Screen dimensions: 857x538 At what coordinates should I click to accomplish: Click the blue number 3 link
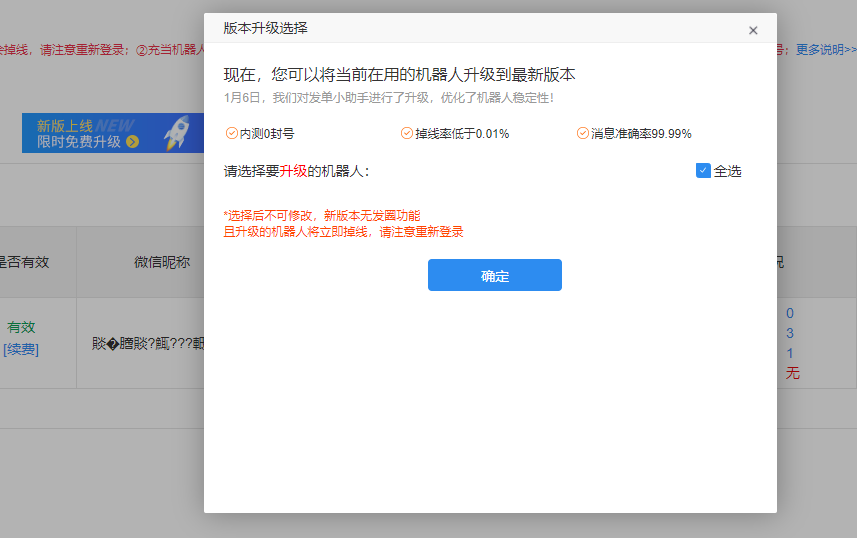coord(790,333)
